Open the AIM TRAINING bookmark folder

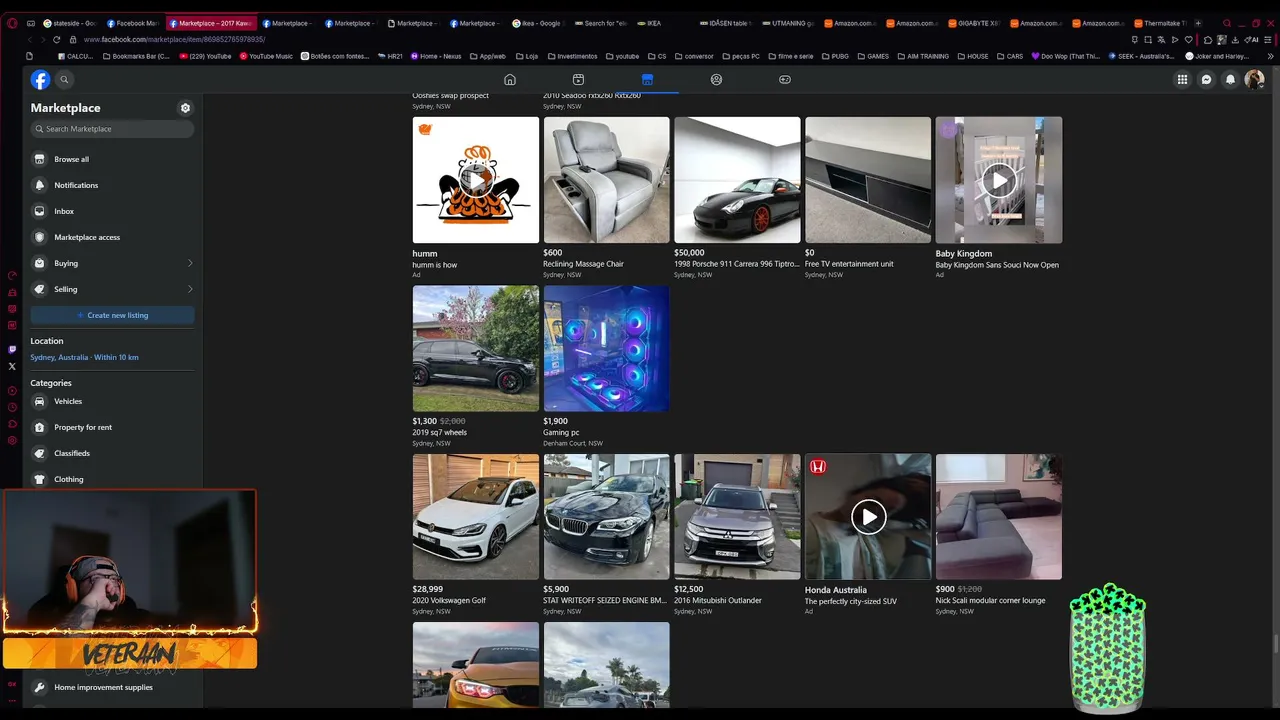pos(922,56)
